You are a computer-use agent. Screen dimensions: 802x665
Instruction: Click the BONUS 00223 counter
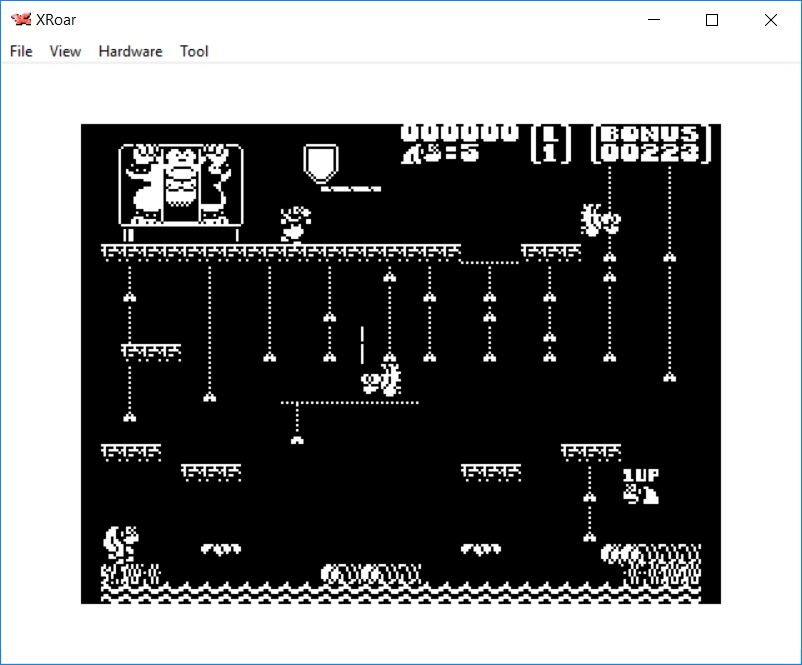pos(651,143)
